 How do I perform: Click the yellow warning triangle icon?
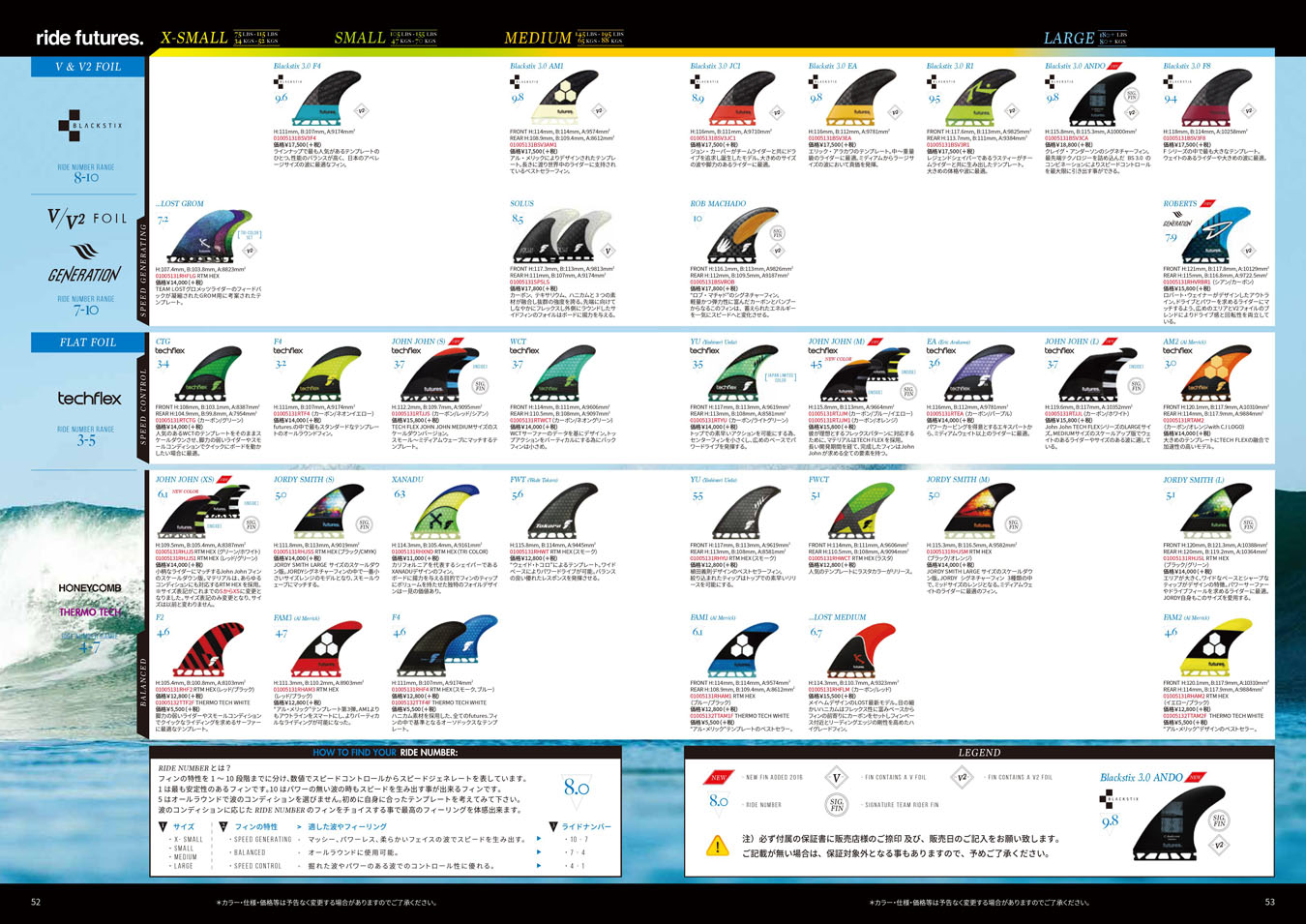[x=717, y=847]
